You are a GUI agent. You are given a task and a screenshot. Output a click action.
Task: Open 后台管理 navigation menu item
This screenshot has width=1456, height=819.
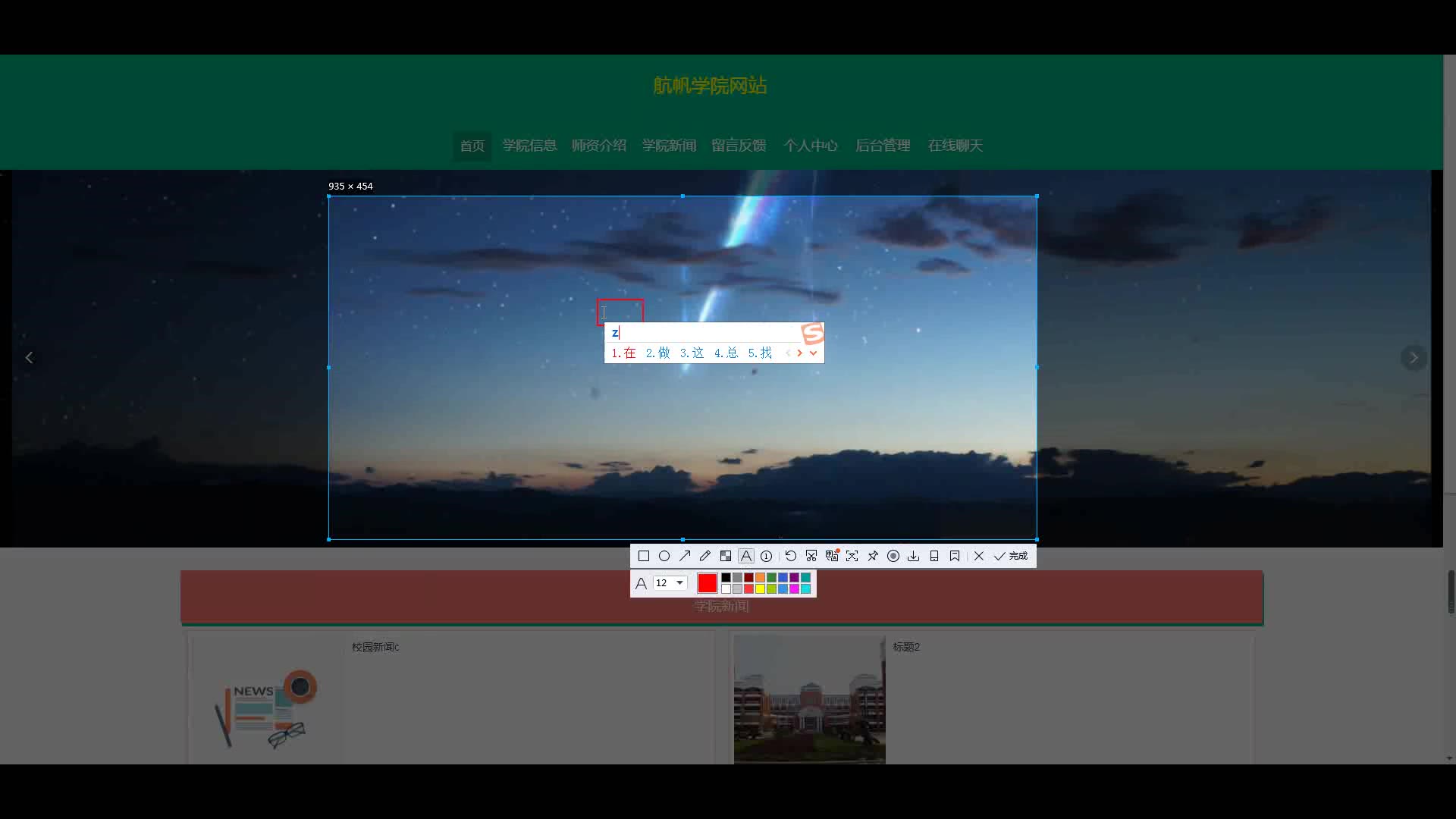click(x=883, y=146)
